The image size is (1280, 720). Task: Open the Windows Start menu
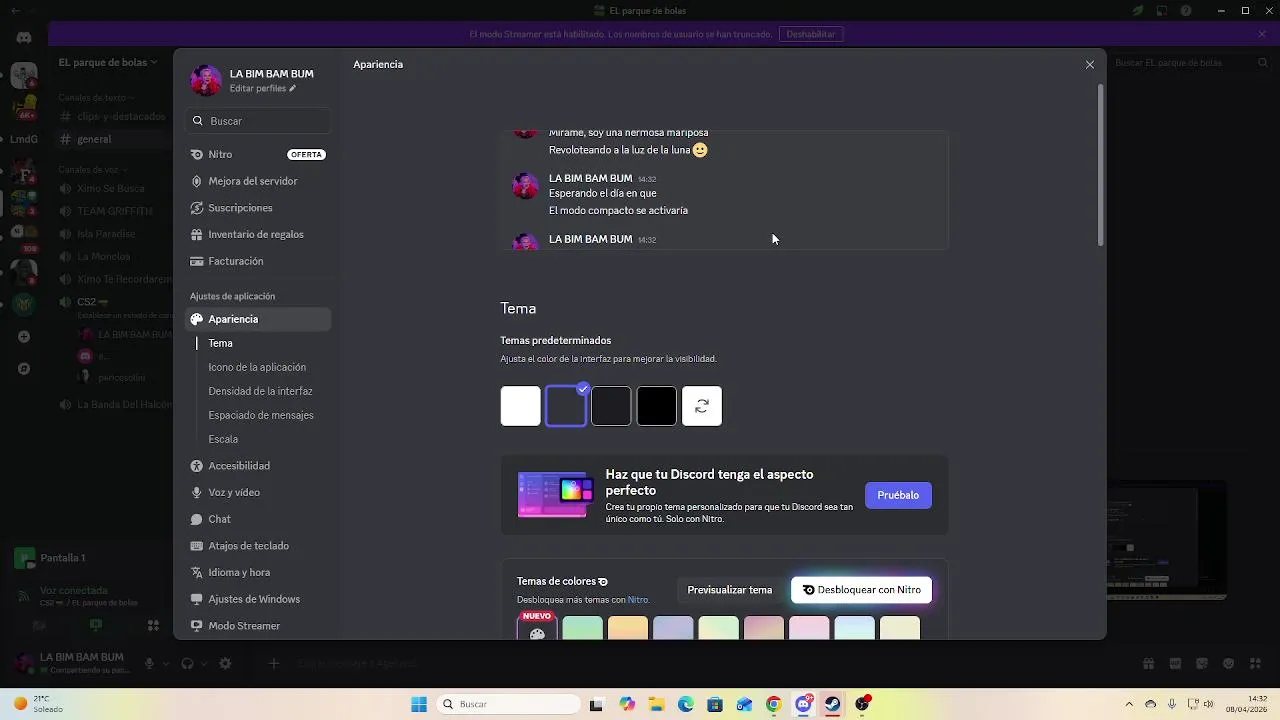click(419, 704)
